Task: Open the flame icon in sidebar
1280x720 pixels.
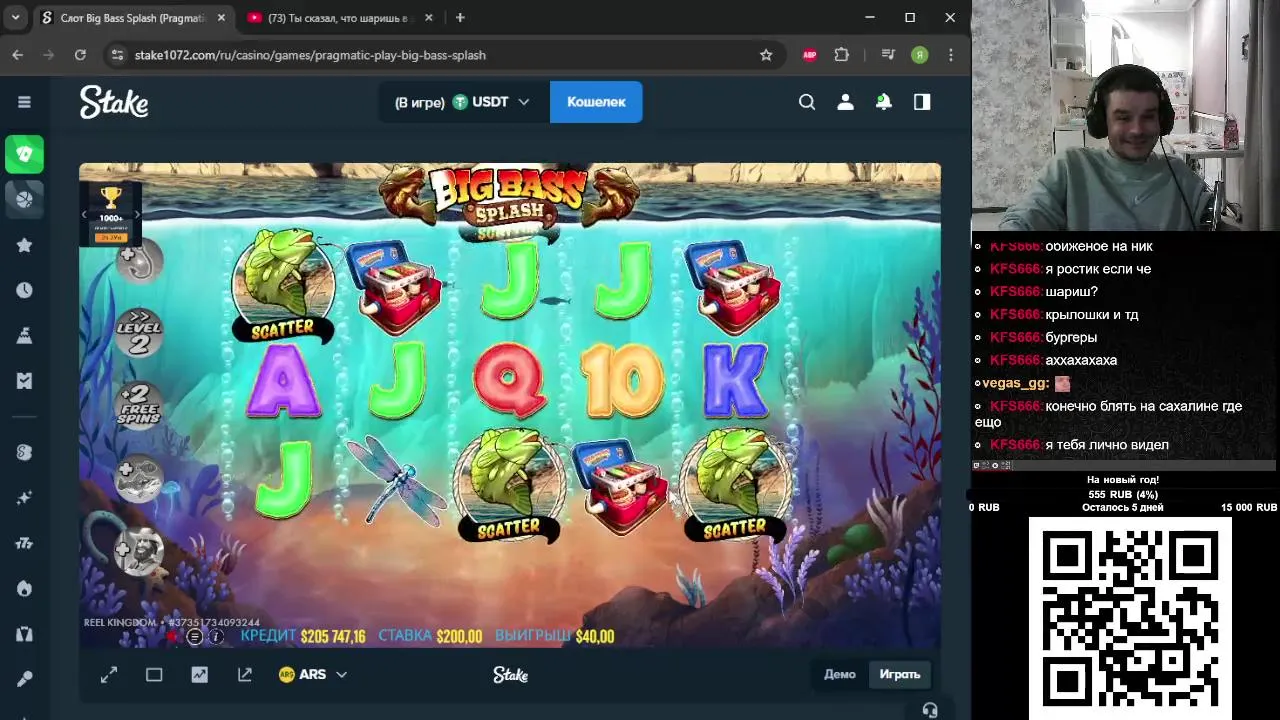Action: [24, 588]
